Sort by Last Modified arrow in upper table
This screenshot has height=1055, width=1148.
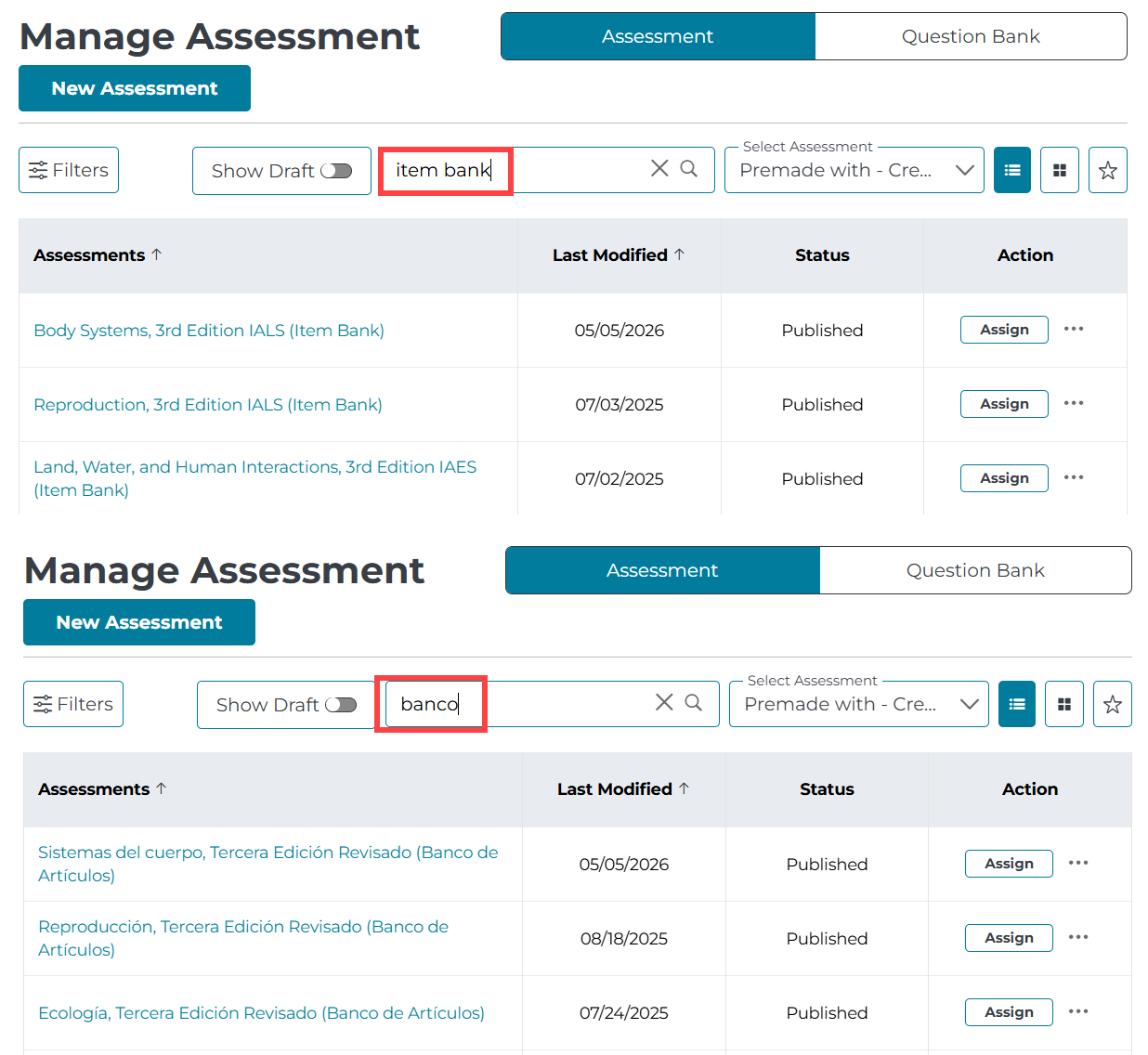(x=679, y=254)
